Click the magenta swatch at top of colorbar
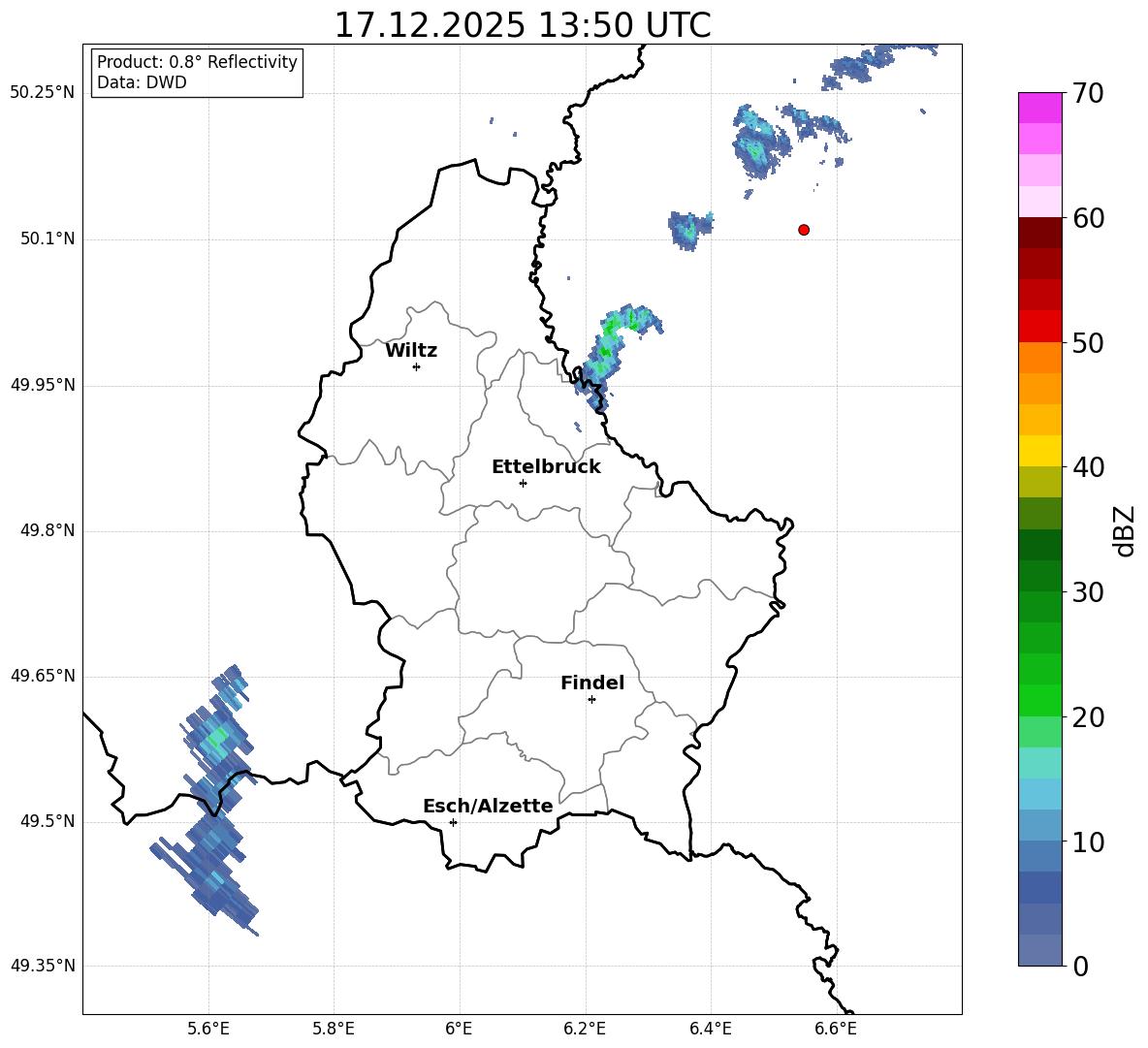Screen dimensions: 1148x1048 [1039, 108]
